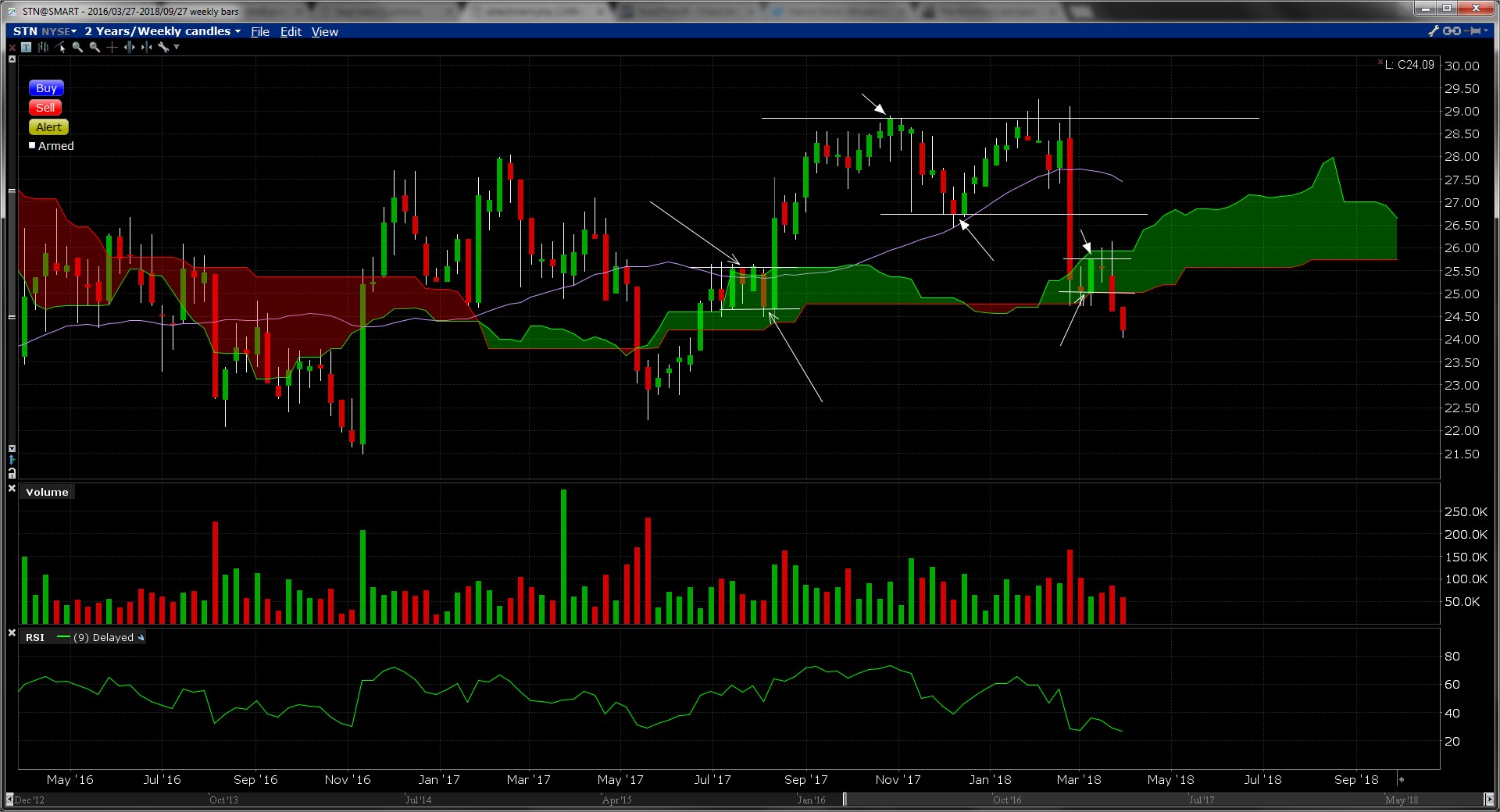
Task: Click the chart window icon in title bar
Action: click(13, 11)
